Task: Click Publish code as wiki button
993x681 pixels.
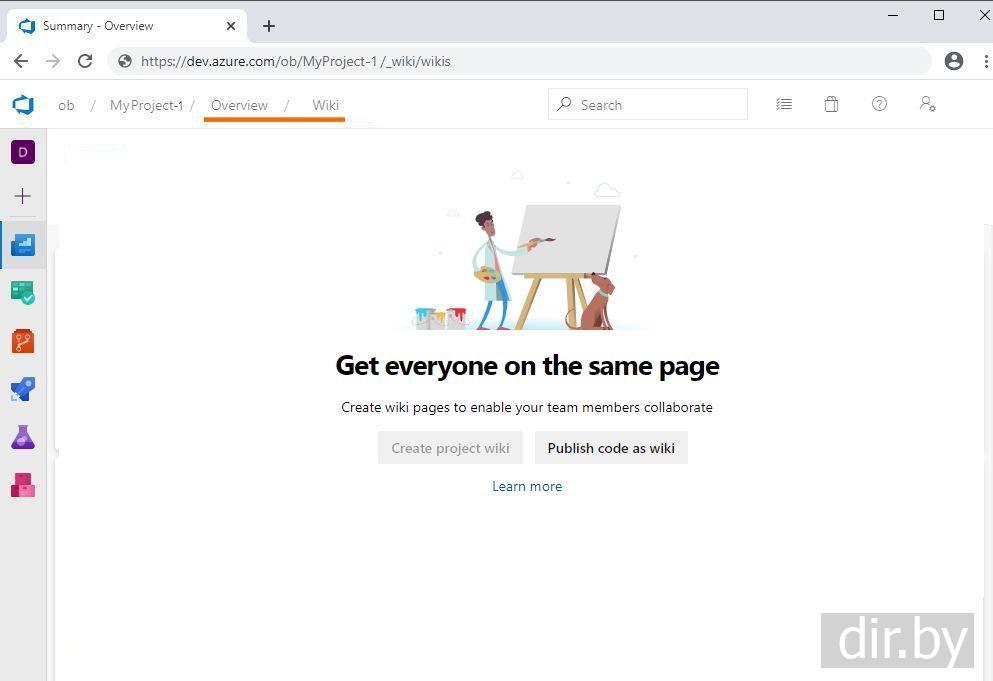Action: pos(611,448)
